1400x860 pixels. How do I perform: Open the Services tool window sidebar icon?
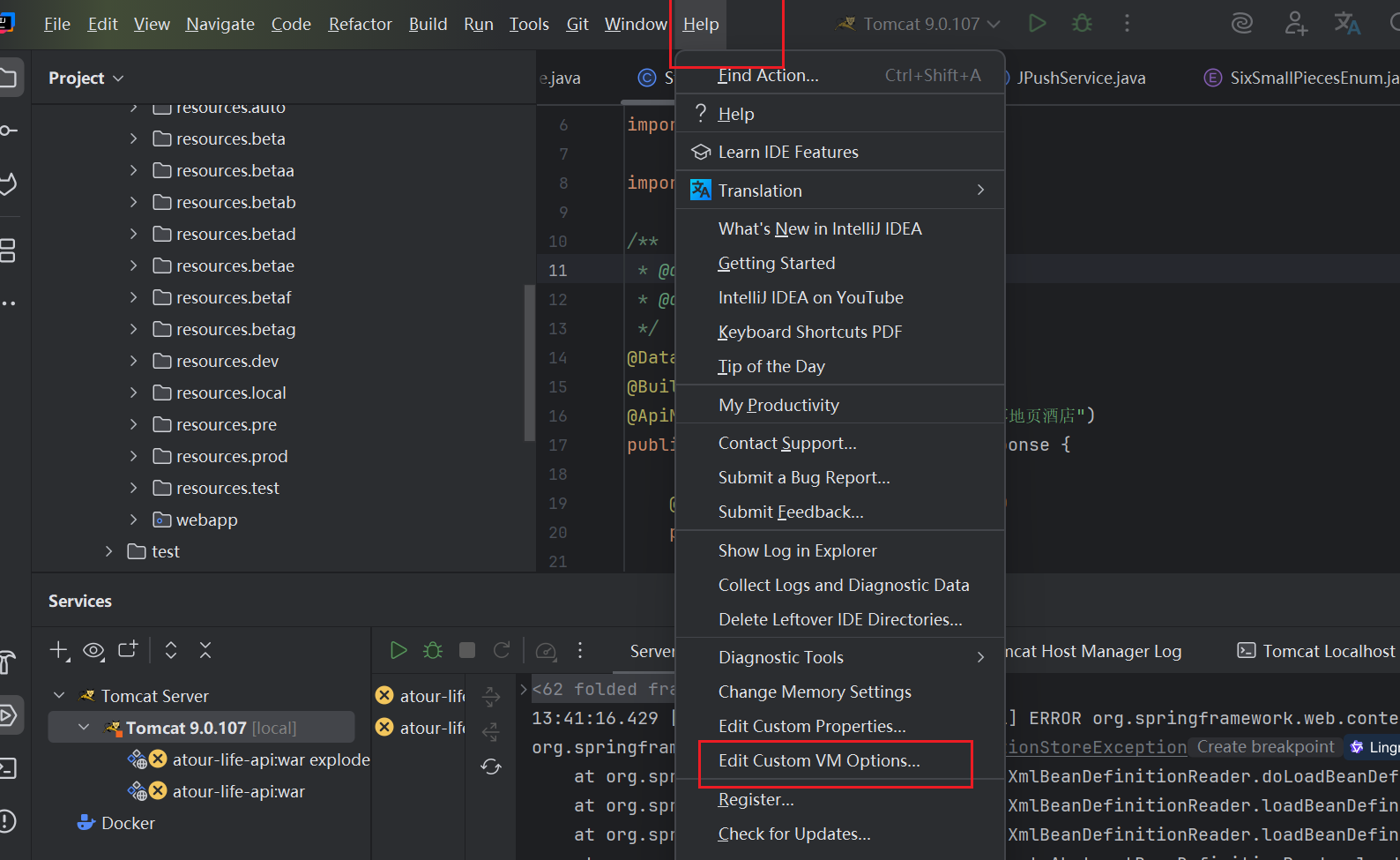click(x=8, y=714)
